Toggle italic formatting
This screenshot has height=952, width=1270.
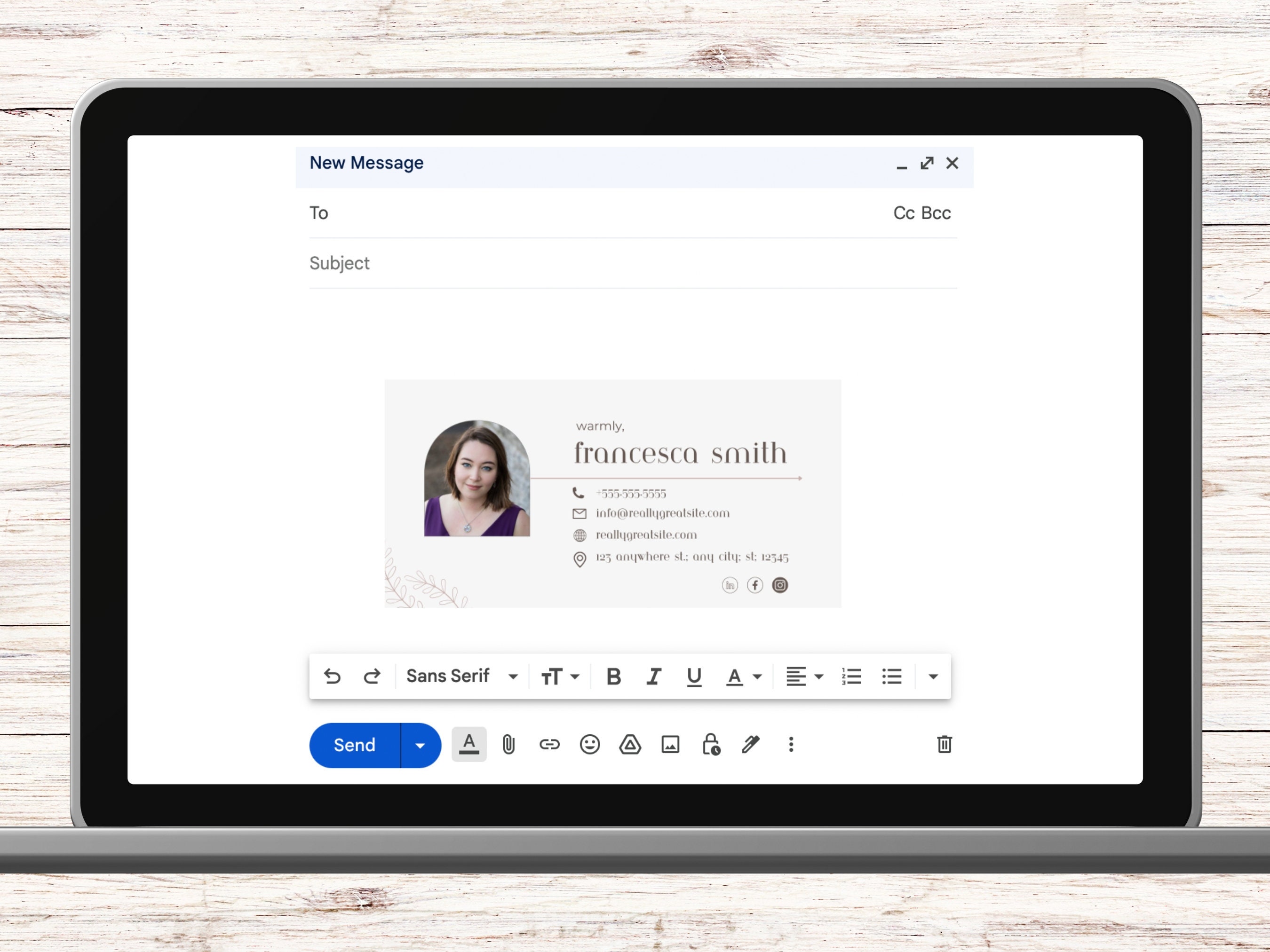tap(654, 676)
